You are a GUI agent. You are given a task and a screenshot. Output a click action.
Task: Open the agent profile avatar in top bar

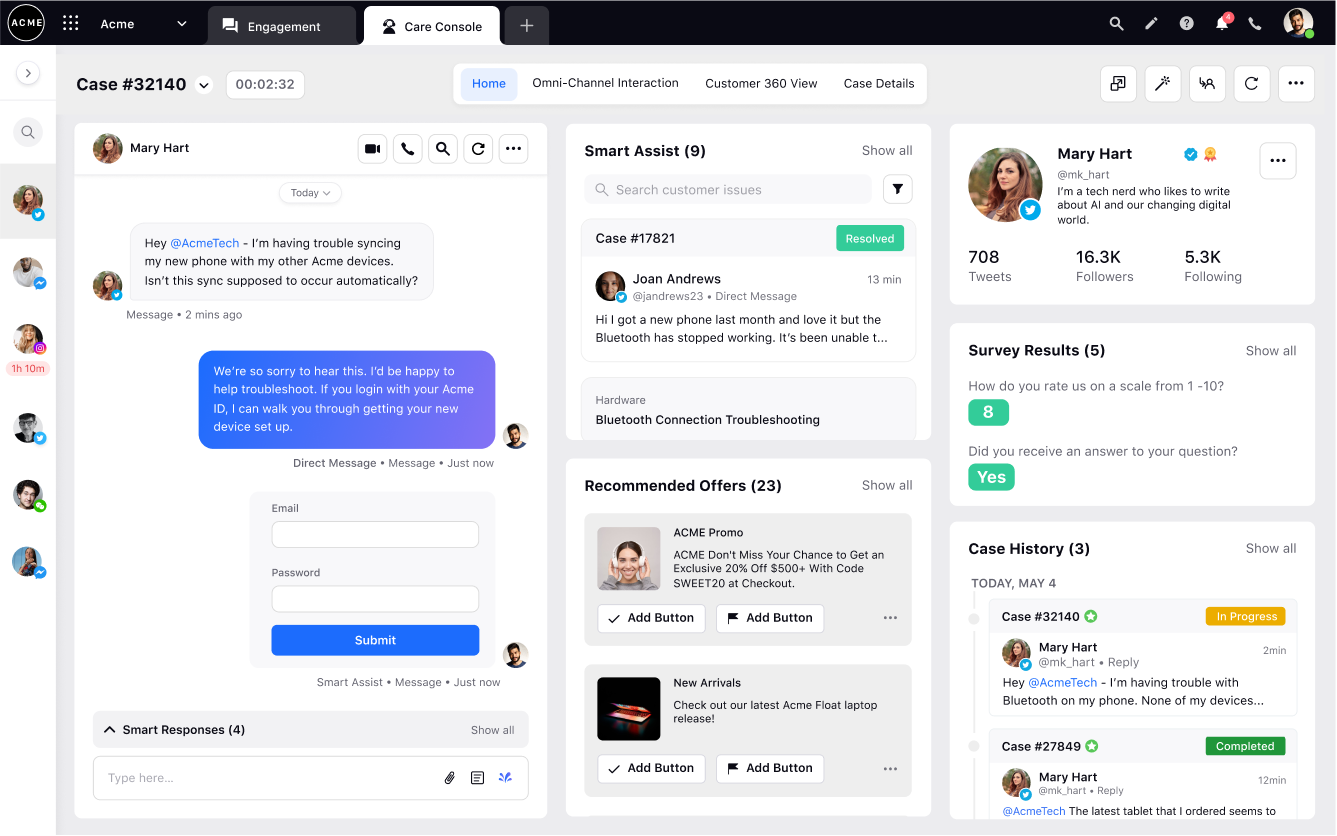(1298, 23)
